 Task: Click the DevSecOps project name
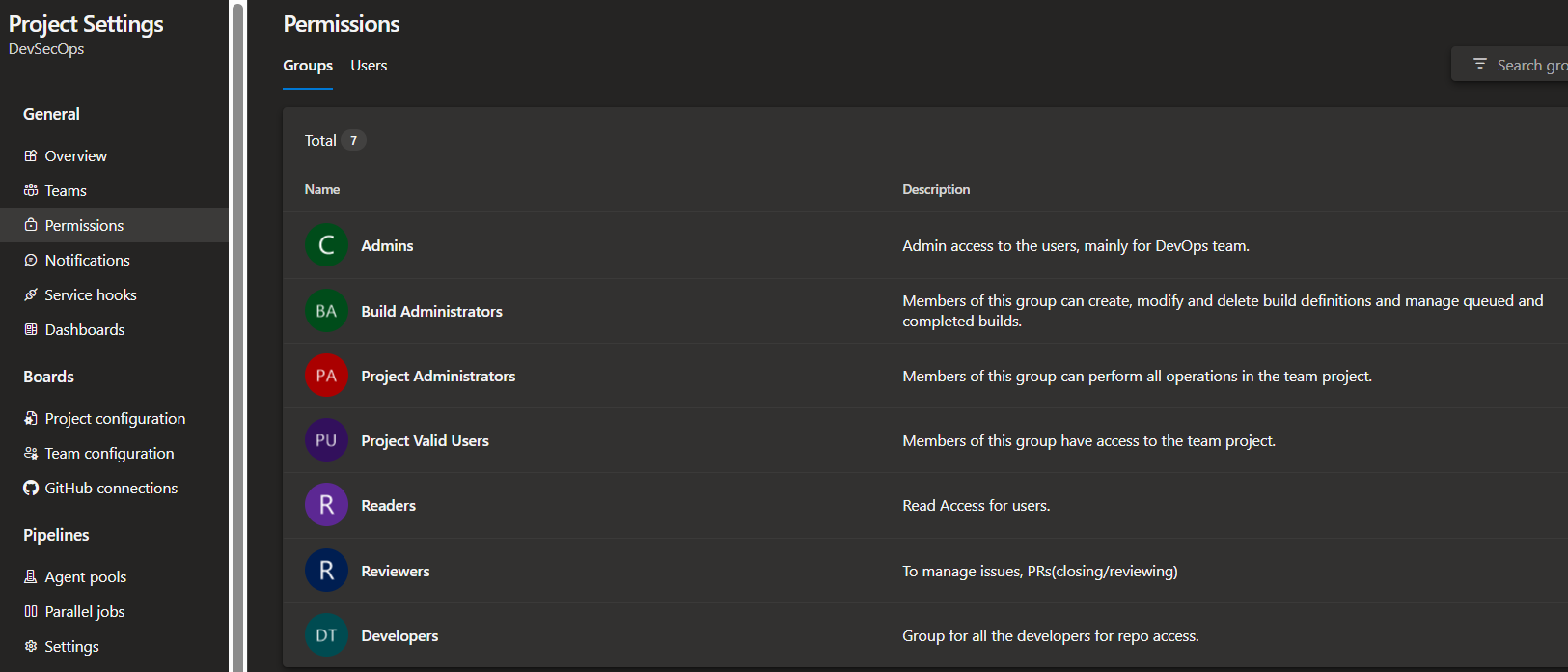point(46,49)
